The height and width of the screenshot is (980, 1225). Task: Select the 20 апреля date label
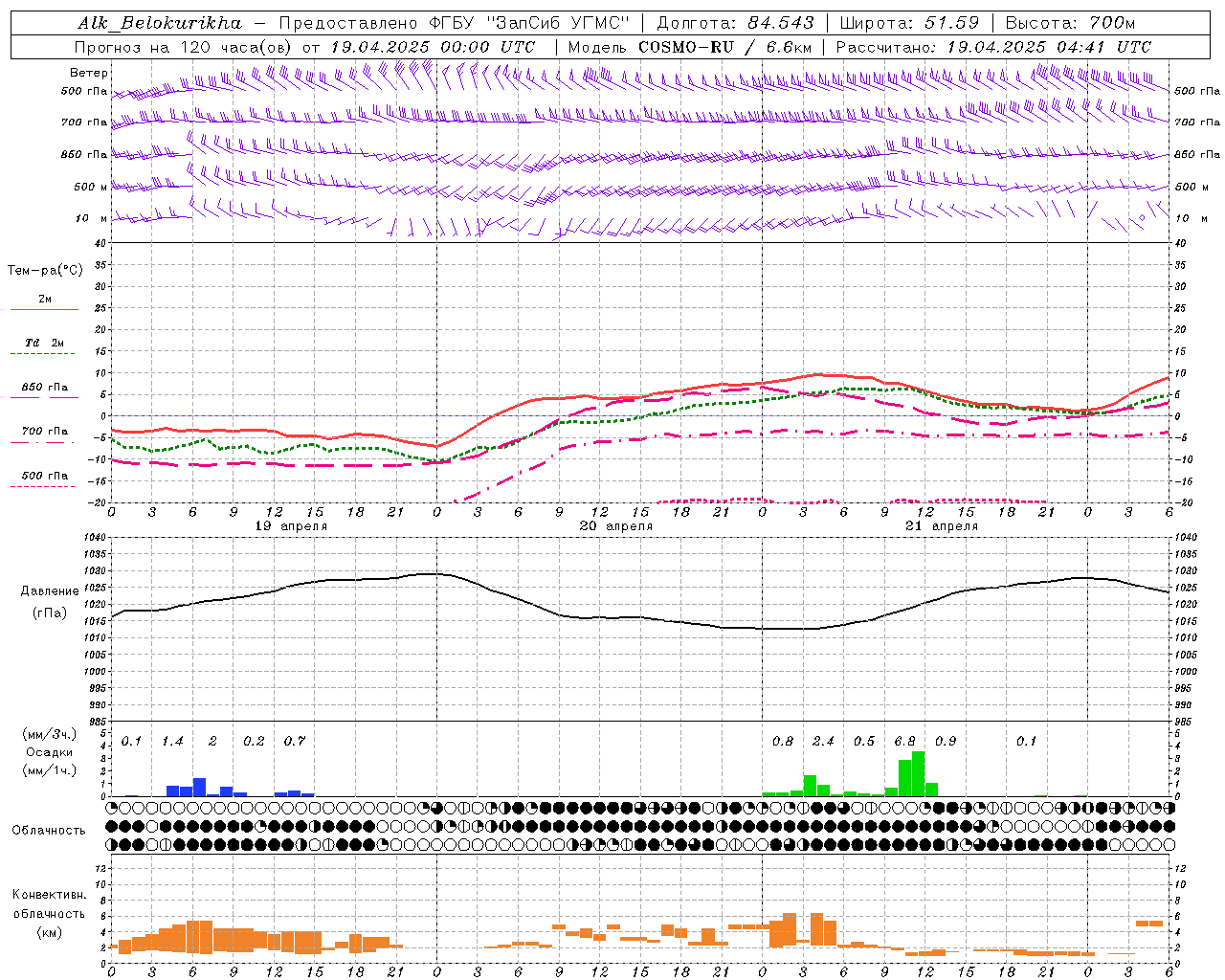(x=616, y=526)
